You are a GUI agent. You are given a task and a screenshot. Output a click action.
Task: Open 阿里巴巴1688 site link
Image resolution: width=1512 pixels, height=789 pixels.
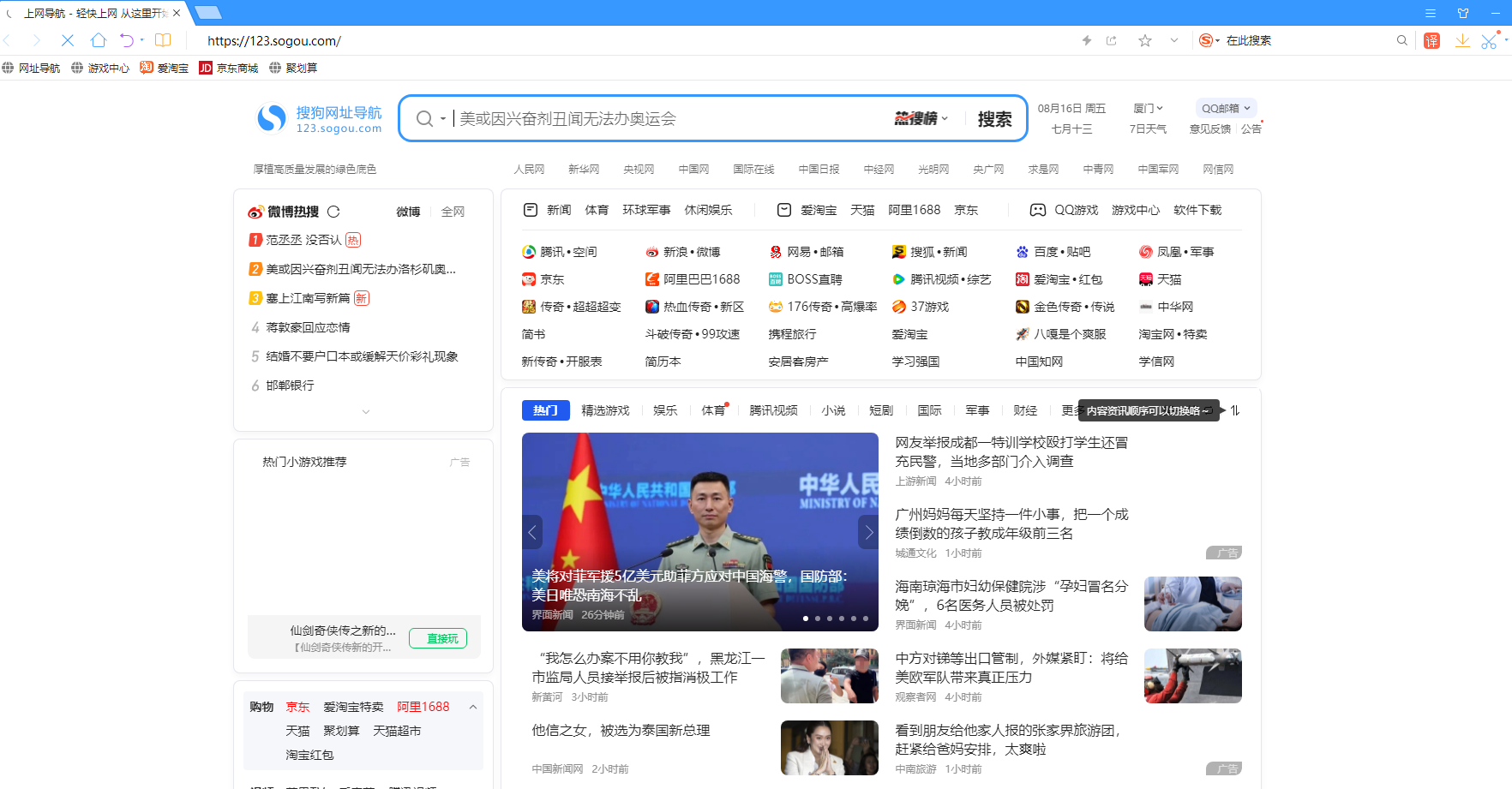693,279
